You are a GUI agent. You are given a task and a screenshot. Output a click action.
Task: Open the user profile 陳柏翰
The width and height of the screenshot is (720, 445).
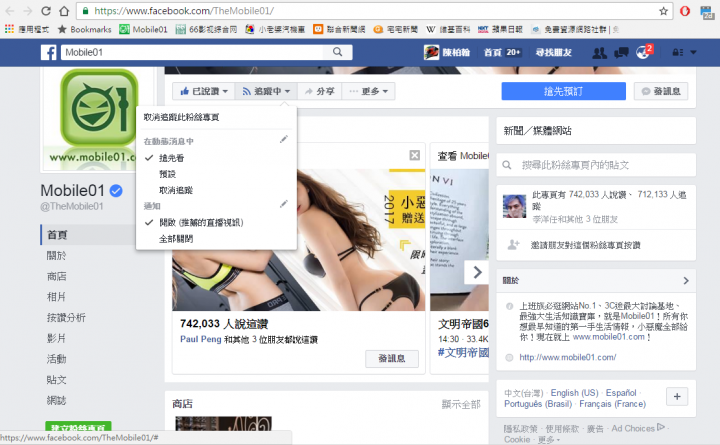point(447,52)
